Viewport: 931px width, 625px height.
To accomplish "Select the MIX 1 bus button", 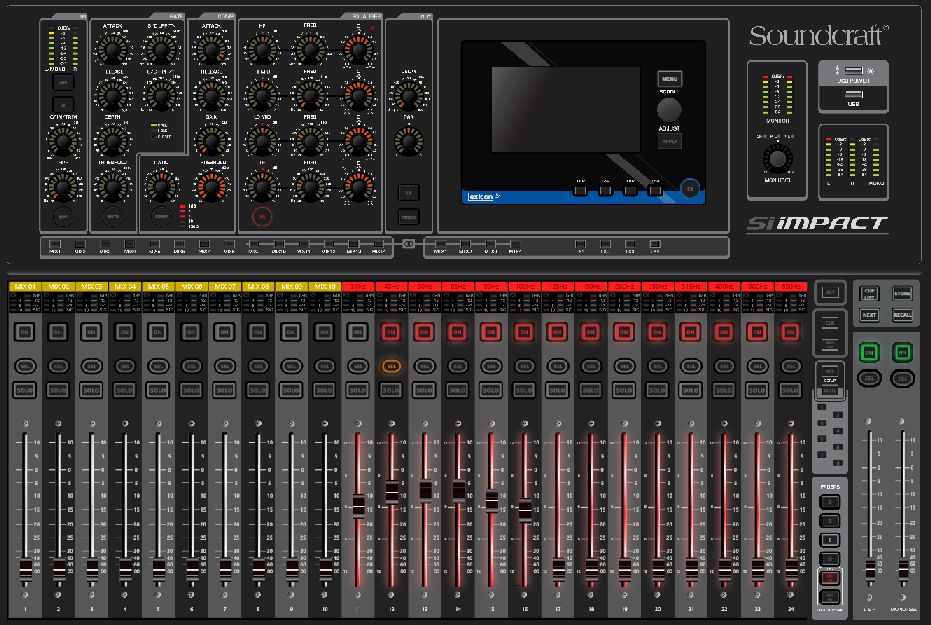I will point(55,244).
